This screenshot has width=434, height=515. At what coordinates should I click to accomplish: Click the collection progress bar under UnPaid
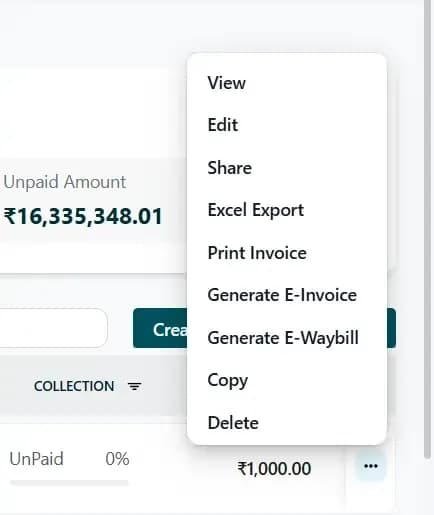click(69, 483)
